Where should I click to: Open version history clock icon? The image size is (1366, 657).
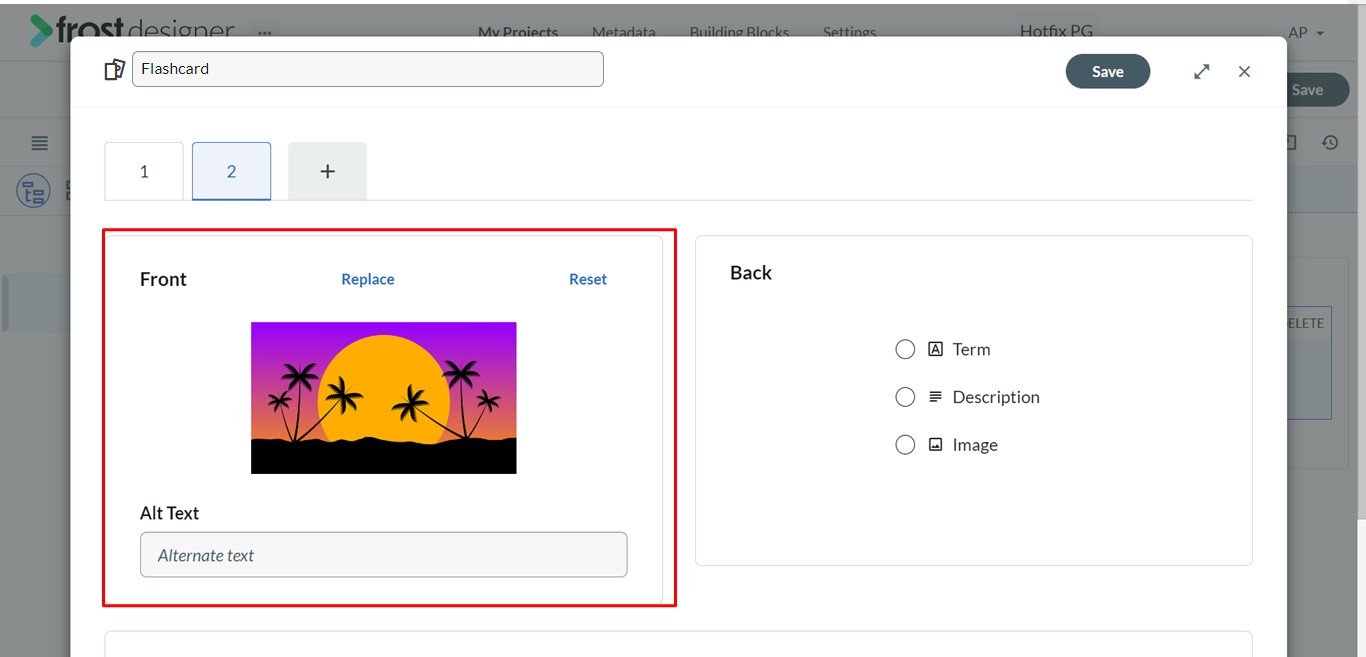point(1330,143)
